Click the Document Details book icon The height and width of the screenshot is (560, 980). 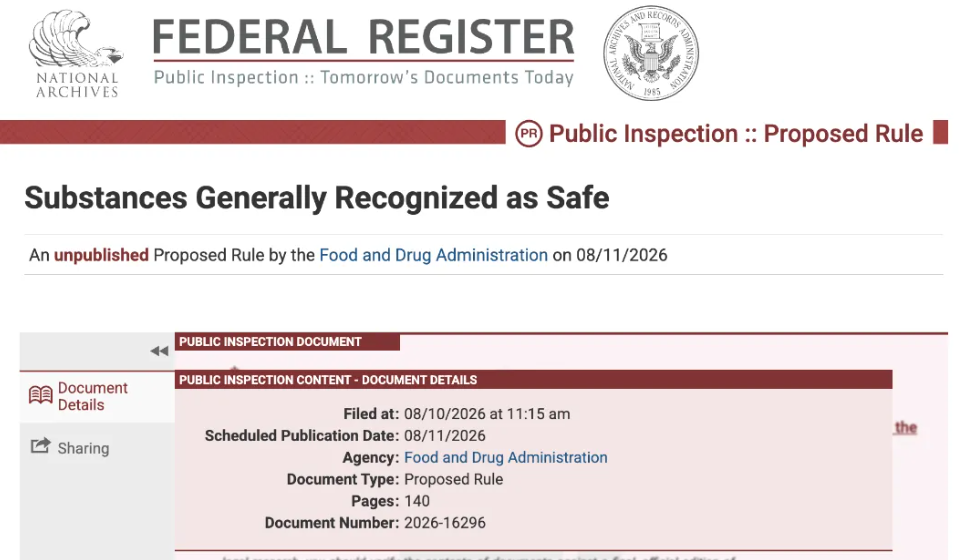[41, 395]
